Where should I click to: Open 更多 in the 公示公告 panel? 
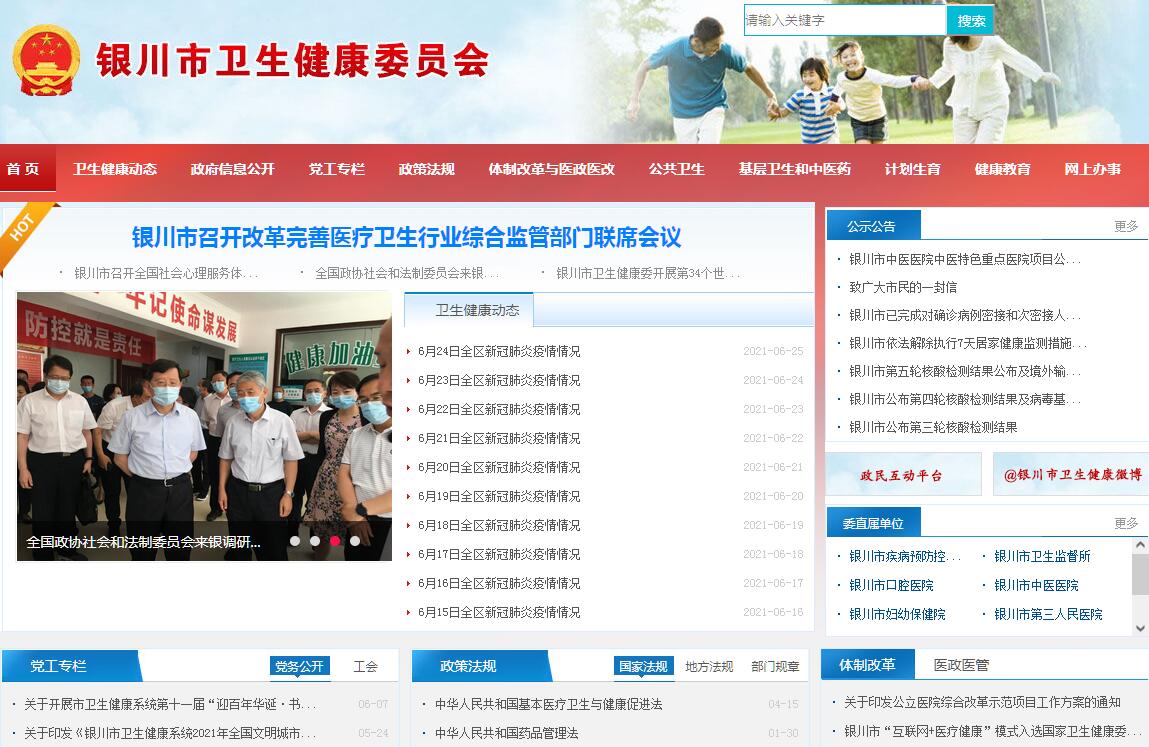pos(1126,226)
